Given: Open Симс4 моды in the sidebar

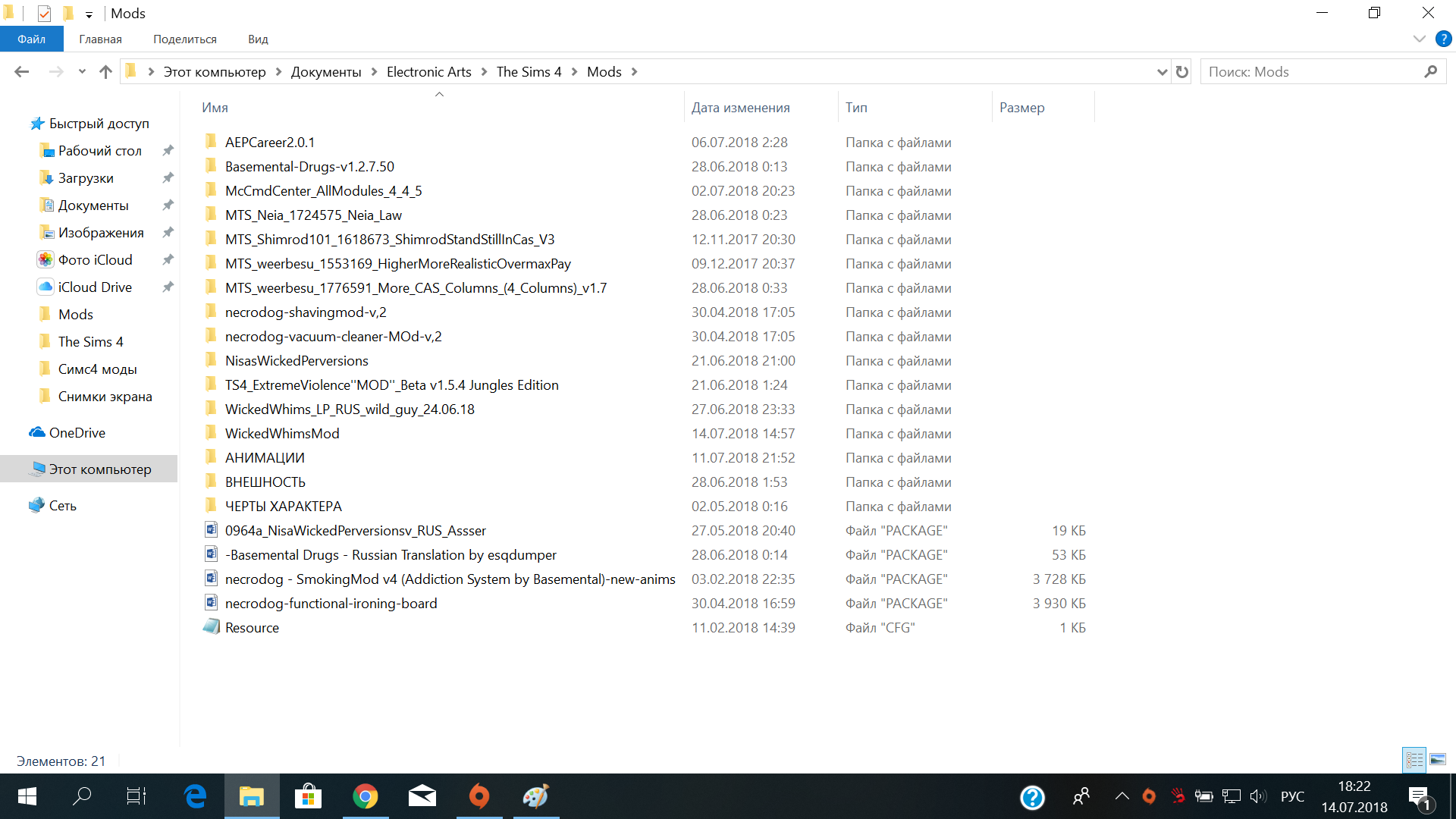Looking at the screenshot, I should point(97,369).
